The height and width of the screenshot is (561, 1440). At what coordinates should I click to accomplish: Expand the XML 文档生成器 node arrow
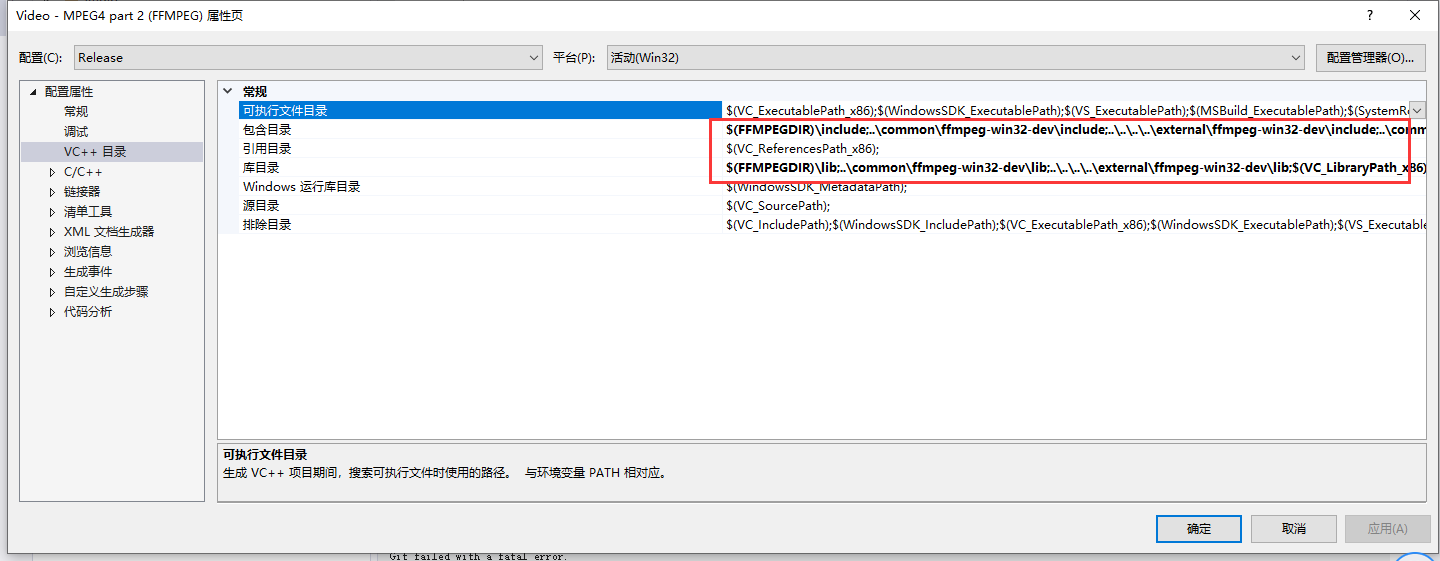click(x=53, y=232)
